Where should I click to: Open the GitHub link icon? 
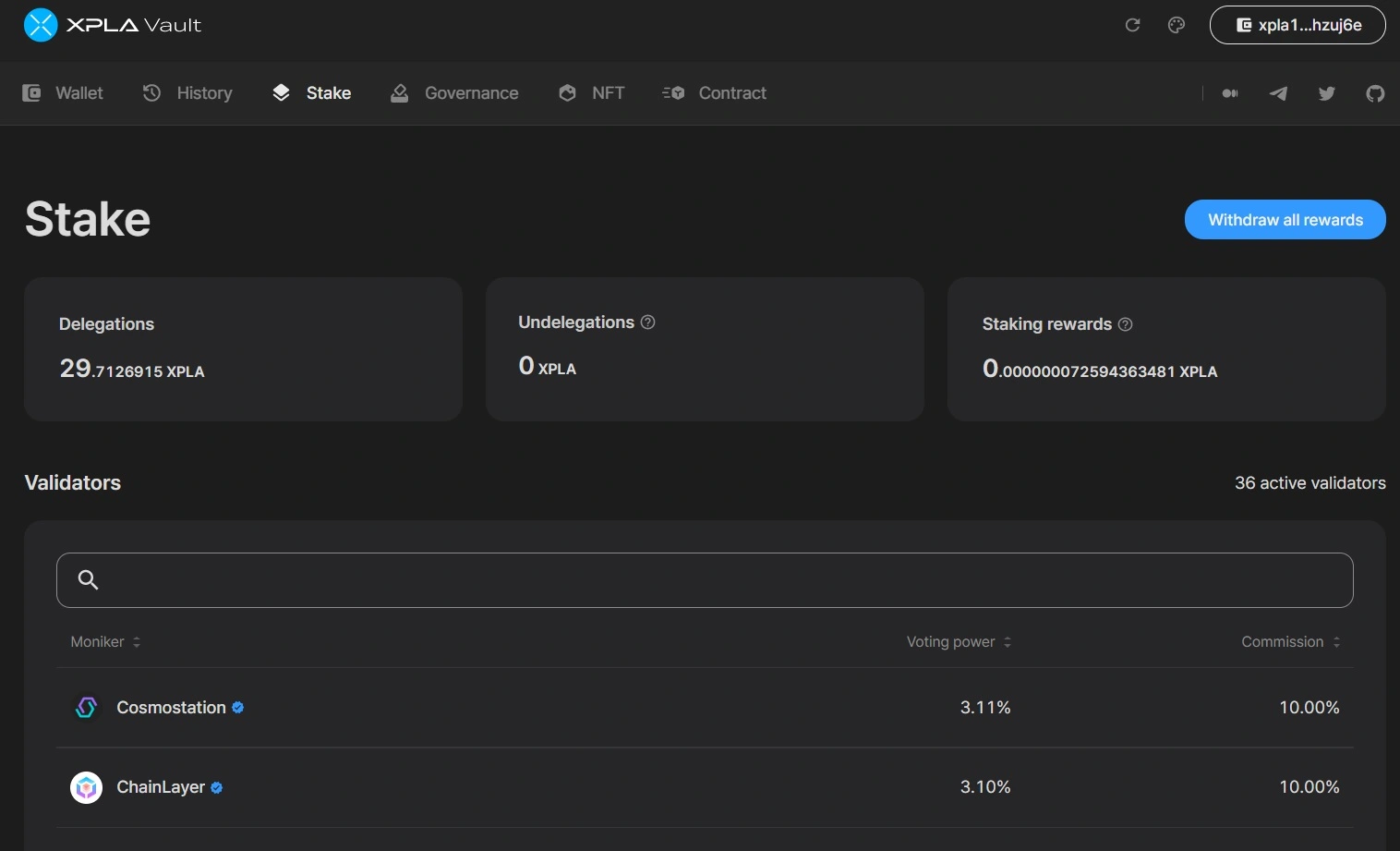point(1375,93)
